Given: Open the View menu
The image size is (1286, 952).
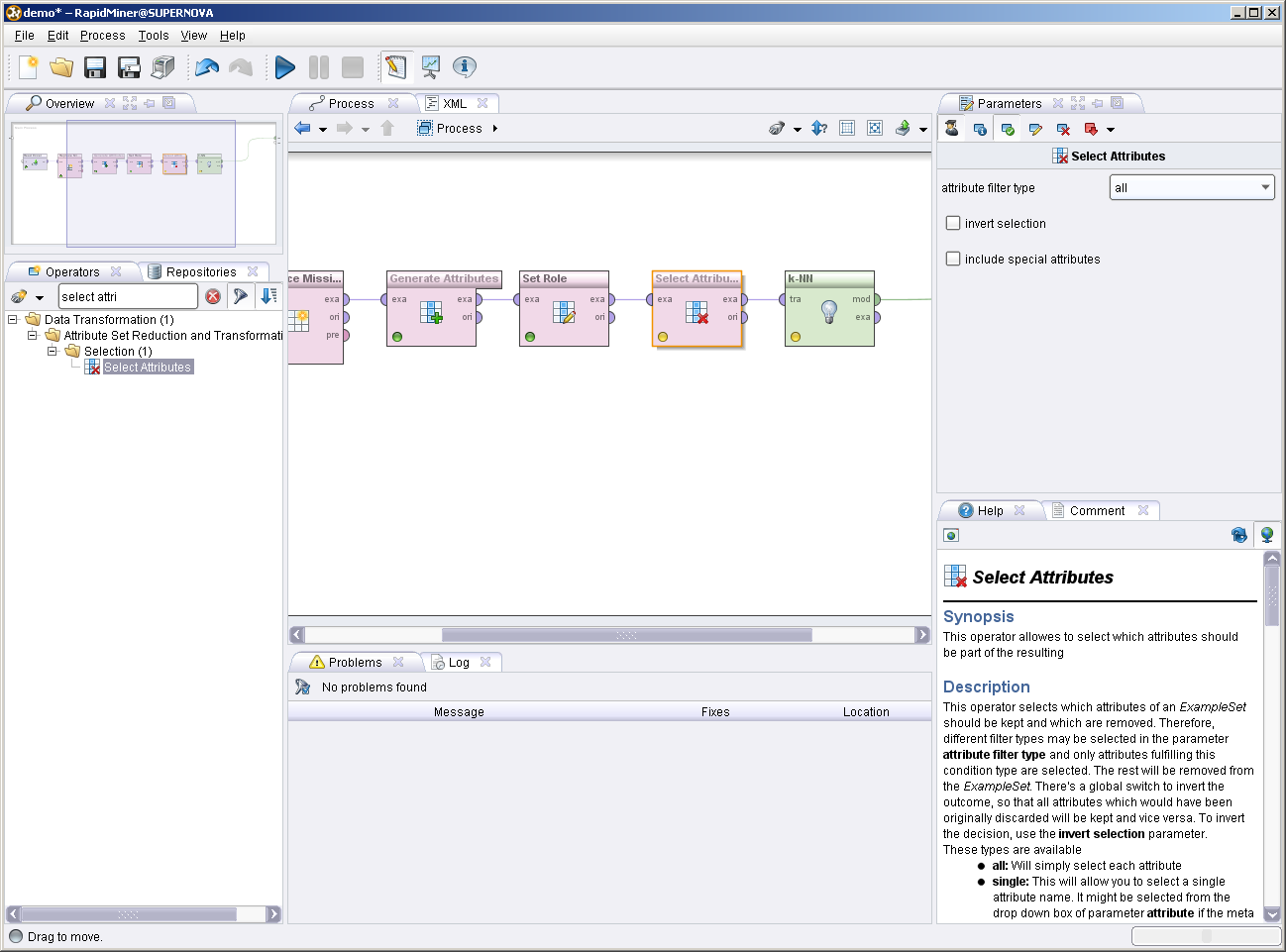Looking at the screenshot, I should point(194,35).
